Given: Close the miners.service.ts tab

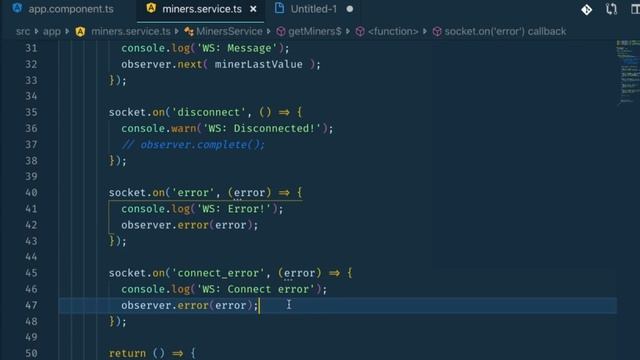Looking at the screenshot, I should click(x=253, y=9).
